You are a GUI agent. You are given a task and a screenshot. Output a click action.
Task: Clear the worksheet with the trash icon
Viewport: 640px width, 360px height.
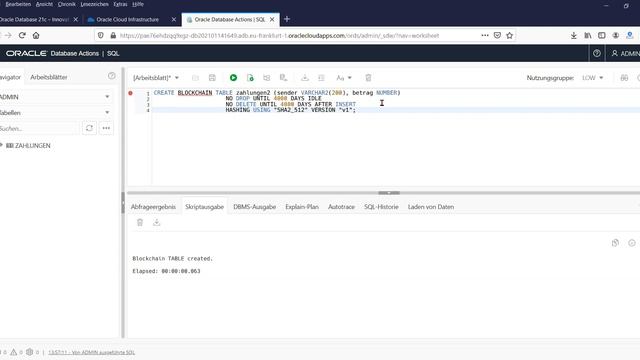point(368,78)
